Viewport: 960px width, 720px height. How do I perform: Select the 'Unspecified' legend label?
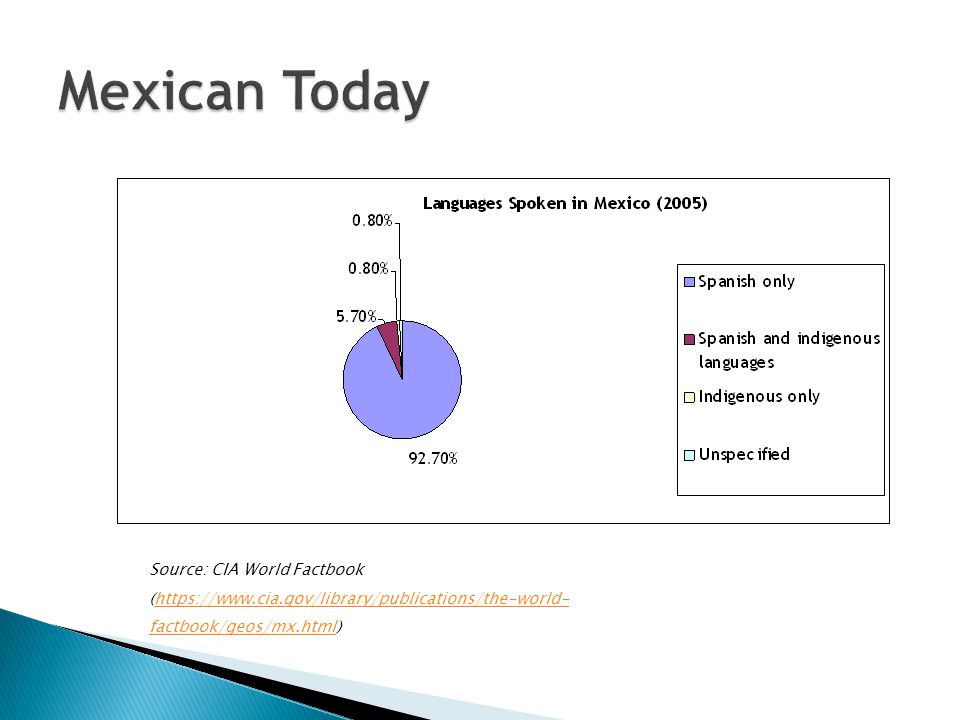tap(744, 454)
